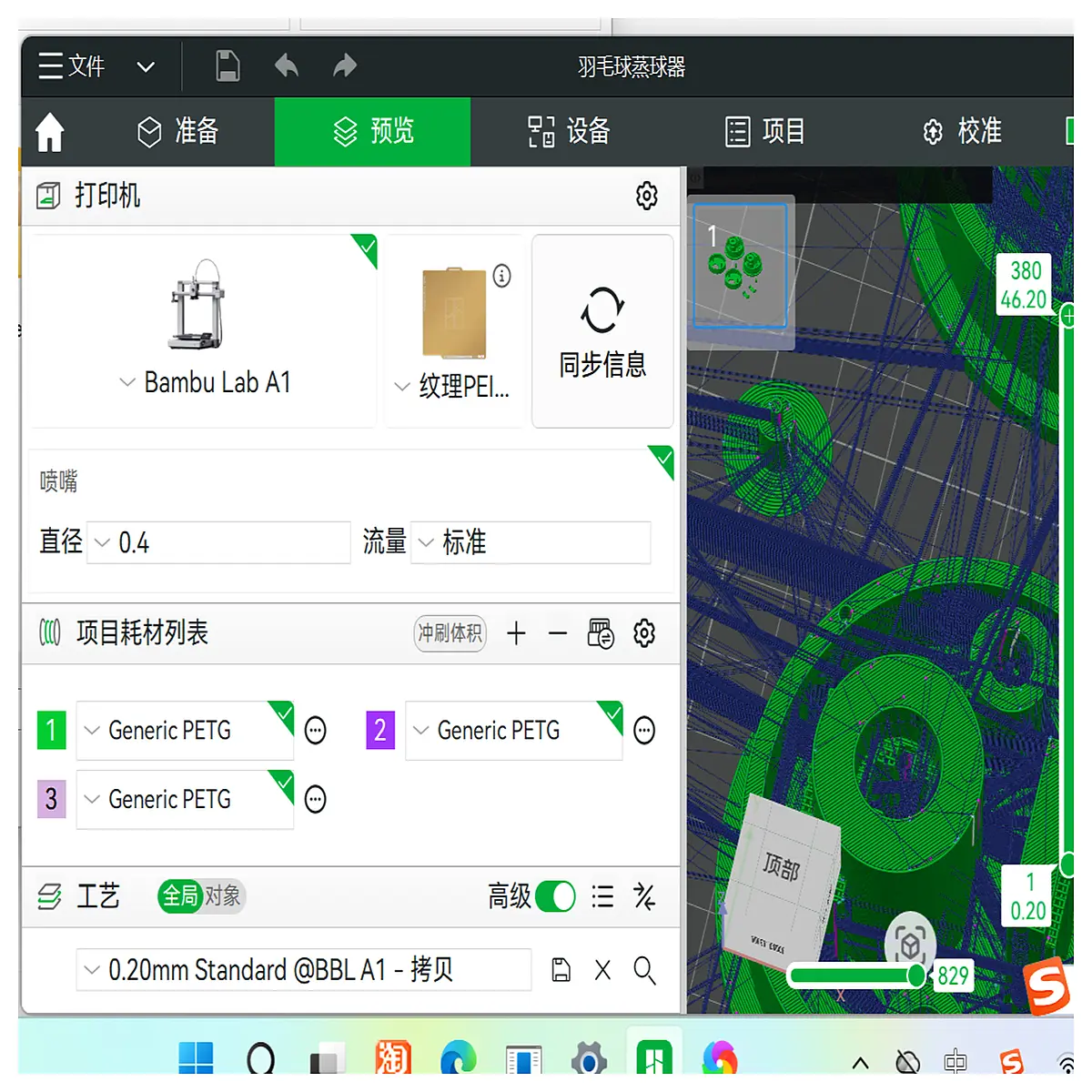The image size is (1092, 1092).
Task: Click the 冲刷体积 flushing volumes button
Action: [450, 633]
